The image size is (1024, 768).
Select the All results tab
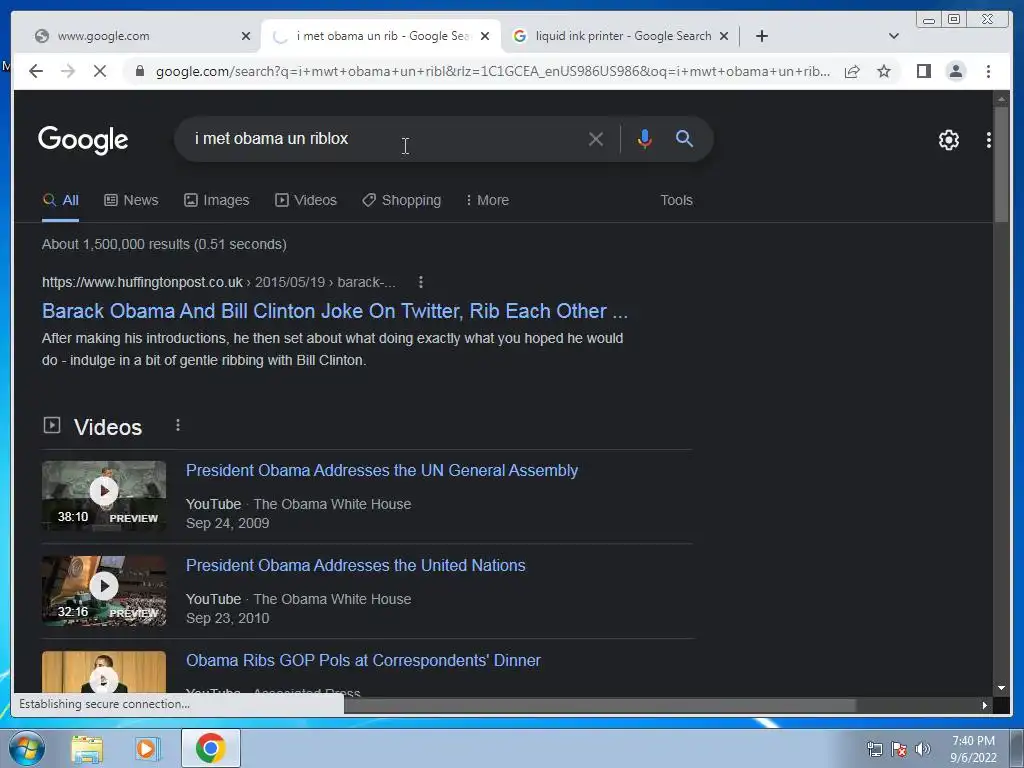coord(61,200)
